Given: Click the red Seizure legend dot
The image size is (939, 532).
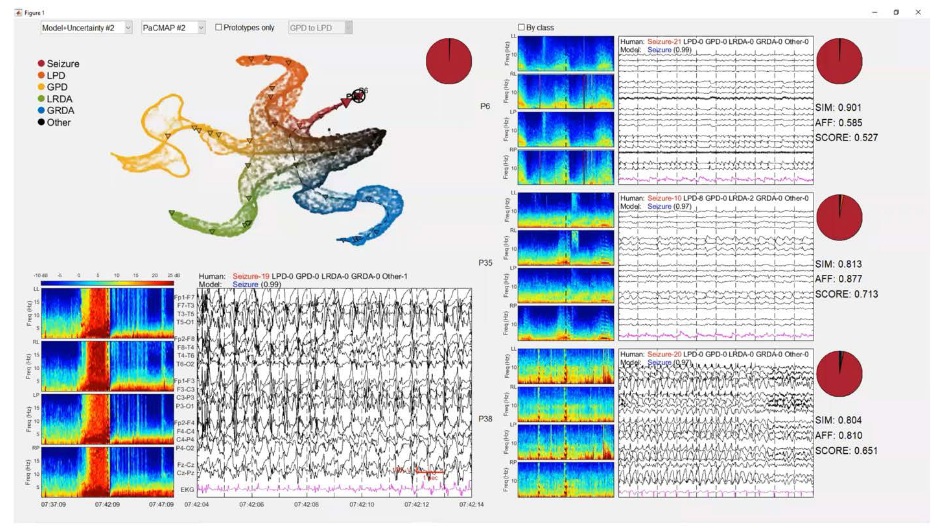Looking at the screenshot, I should click(x=41, y=63).
